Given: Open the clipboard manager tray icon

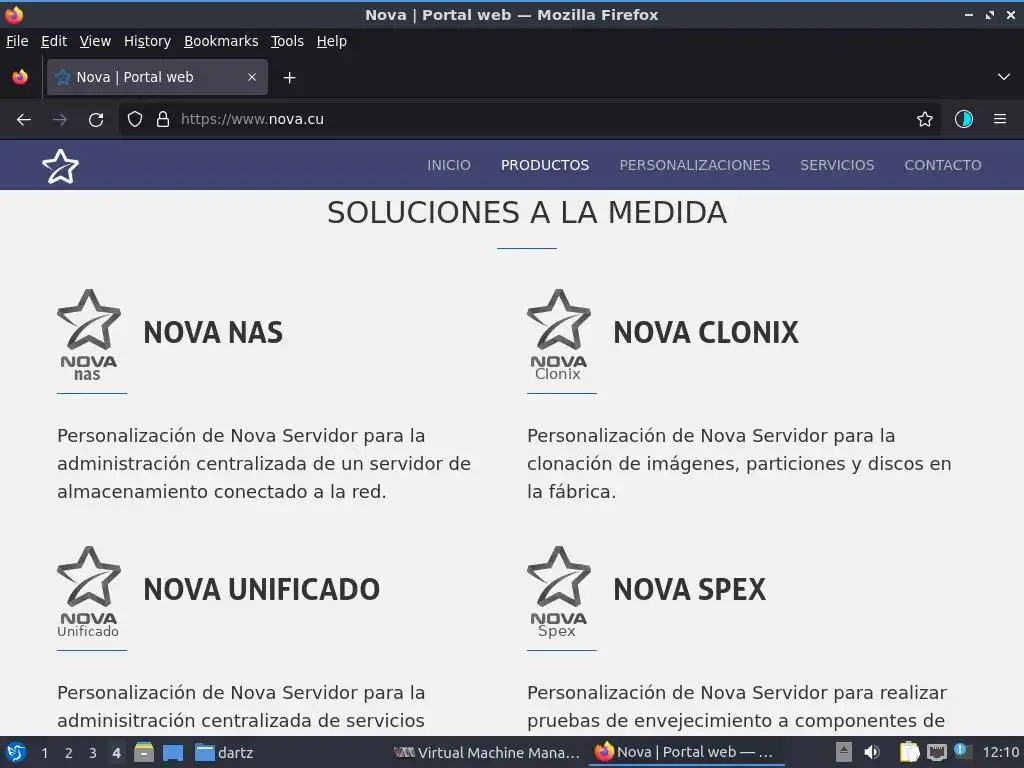Looking at the screenshot, I should 909,752.
